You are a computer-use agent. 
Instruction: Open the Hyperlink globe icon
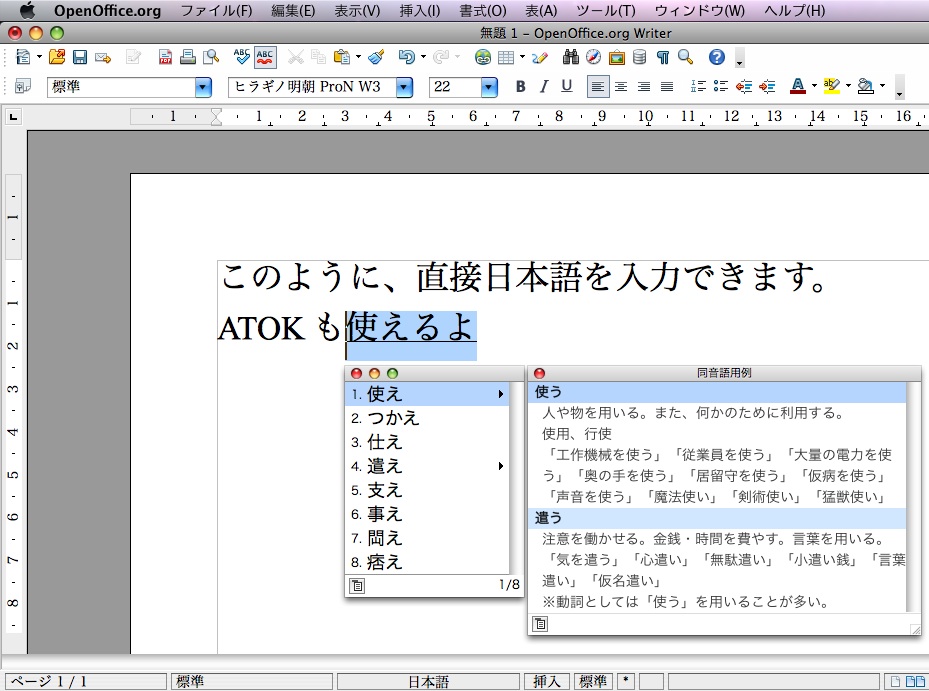click(483, 57)
